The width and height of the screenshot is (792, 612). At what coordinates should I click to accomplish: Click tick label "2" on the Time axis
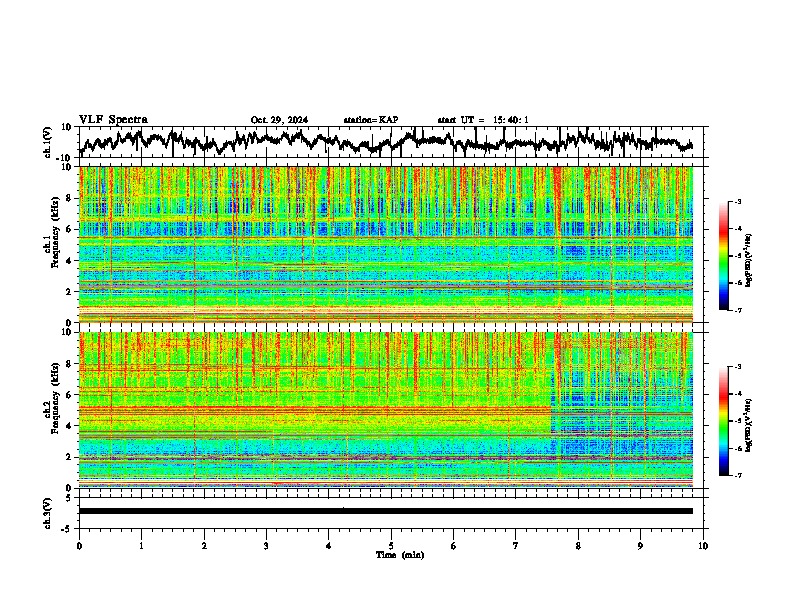tap(204, 546)
